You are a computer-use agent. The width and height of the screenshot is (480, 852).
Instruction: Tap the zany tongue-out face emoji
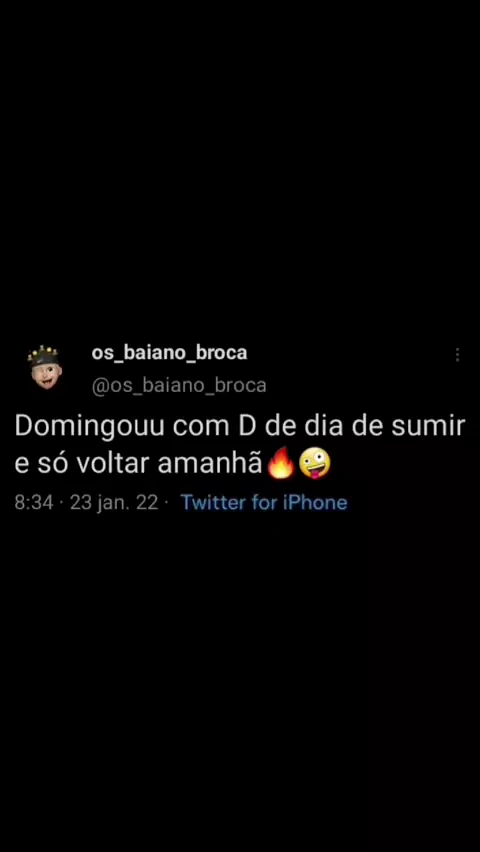click(315, 464)
